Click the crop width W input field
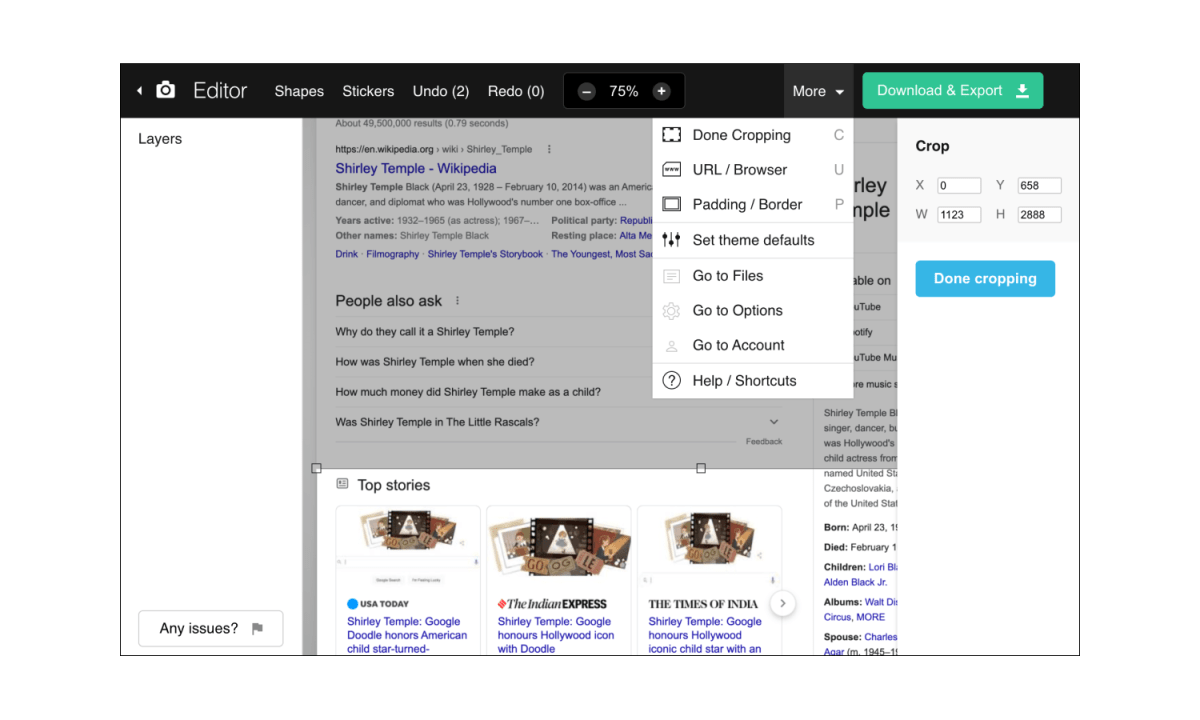This screenshot has height=720, width=1200. pyautogui.click(x=958, y=215)
